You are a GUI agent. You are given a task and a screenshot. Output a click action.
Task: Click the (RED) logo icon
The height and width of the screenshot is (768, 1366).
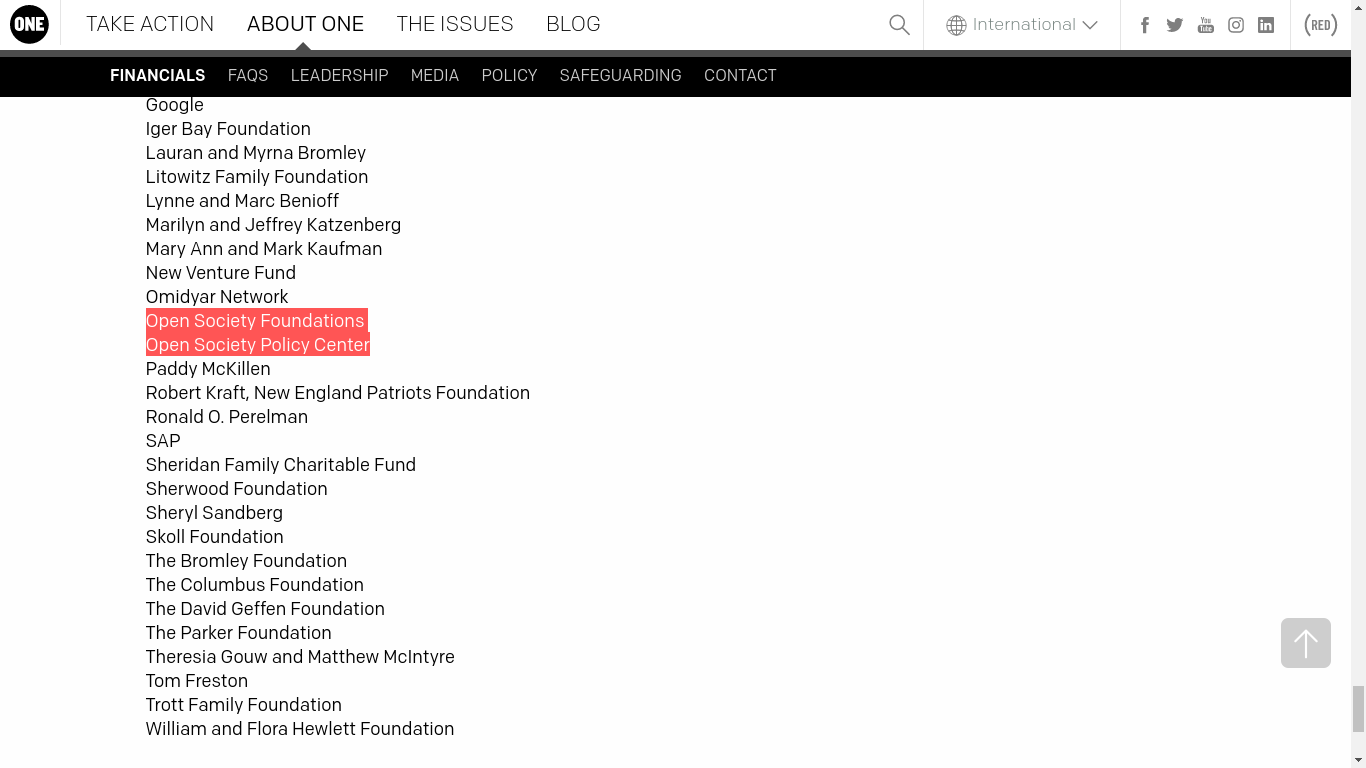pos(1321,25)
